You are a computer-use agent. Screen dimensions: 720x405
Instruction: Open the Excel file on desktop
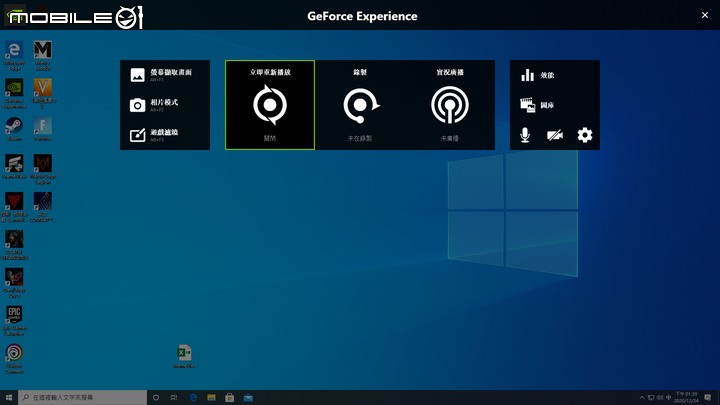pyautogui.click(x=184, y=356)
